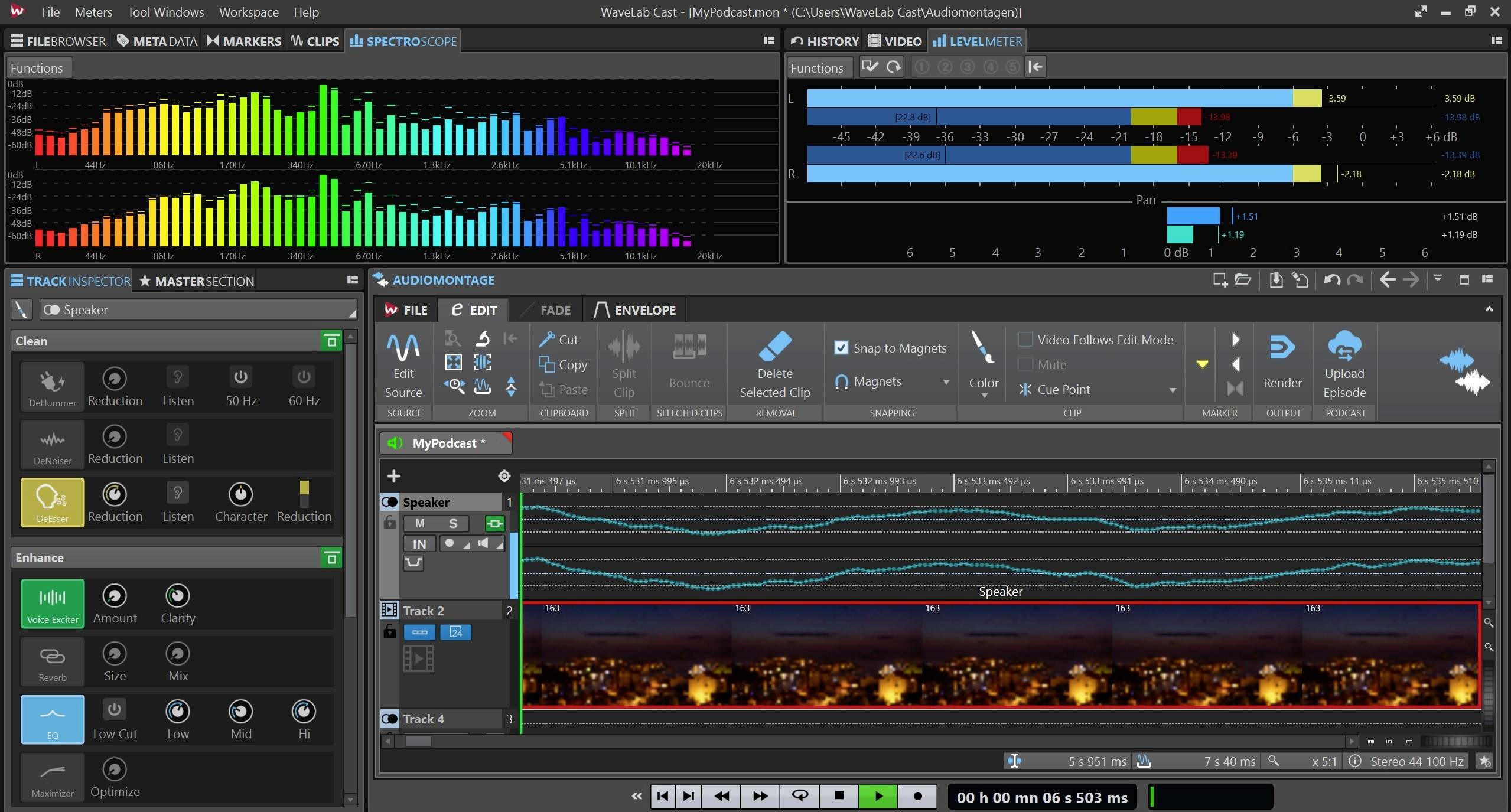Click the Track 2 lock icon

pos(389,631)
